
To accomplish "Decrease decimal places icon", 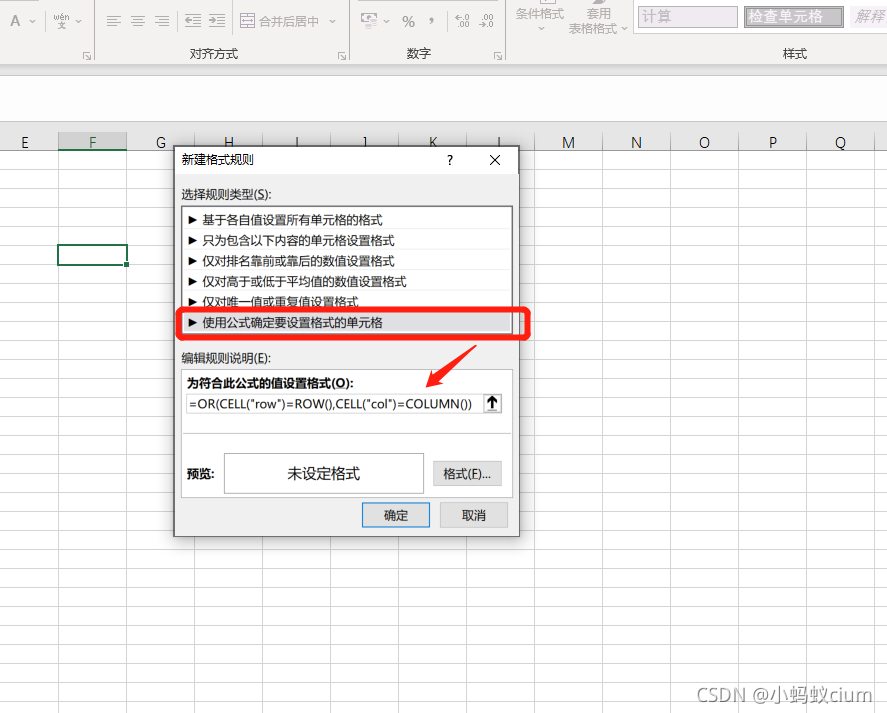I will pyautogui.click(x=486, y=22).
